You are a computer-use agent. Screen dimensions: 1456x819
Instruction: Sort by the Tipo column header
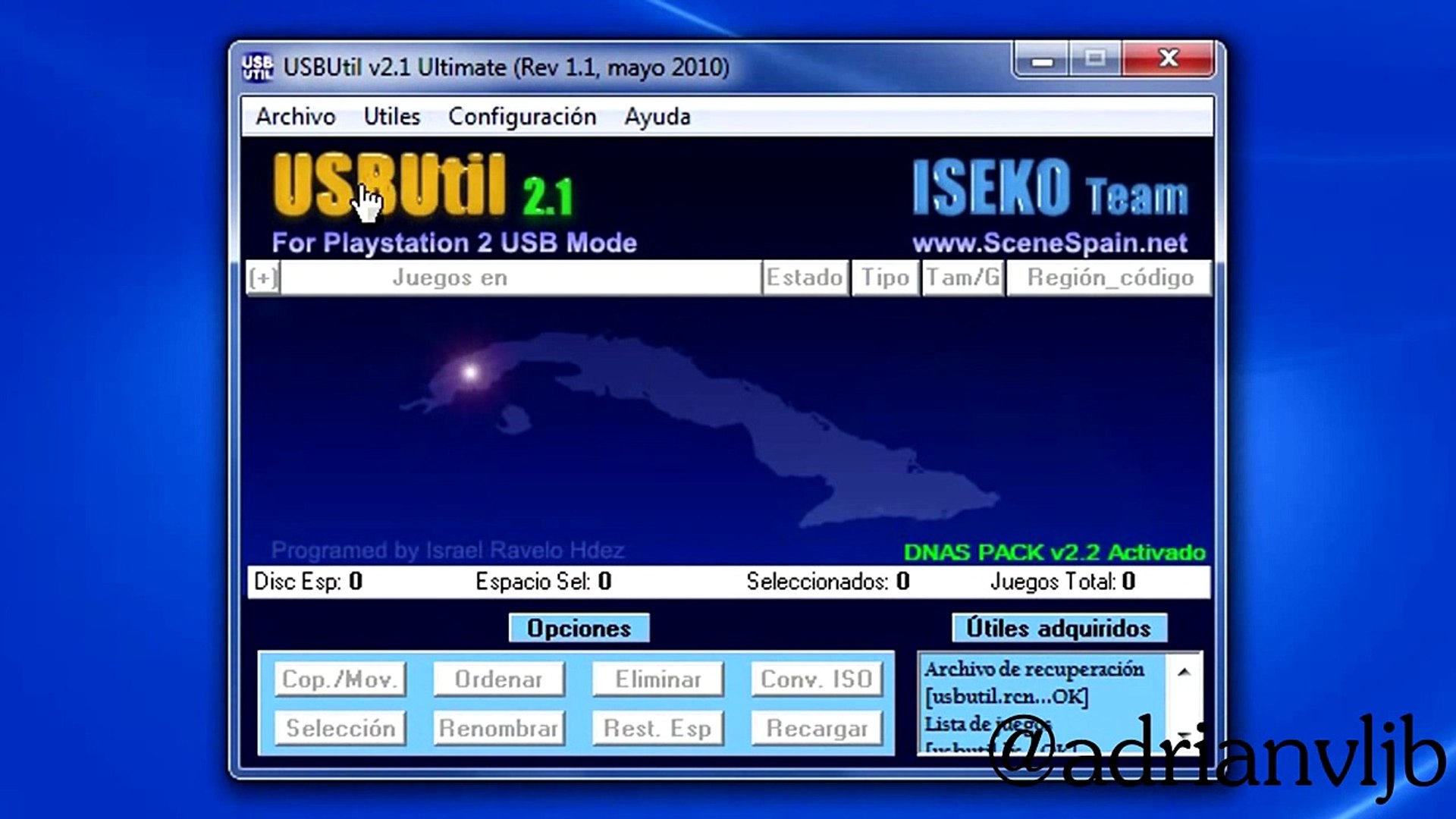click(x=885, y=278)
